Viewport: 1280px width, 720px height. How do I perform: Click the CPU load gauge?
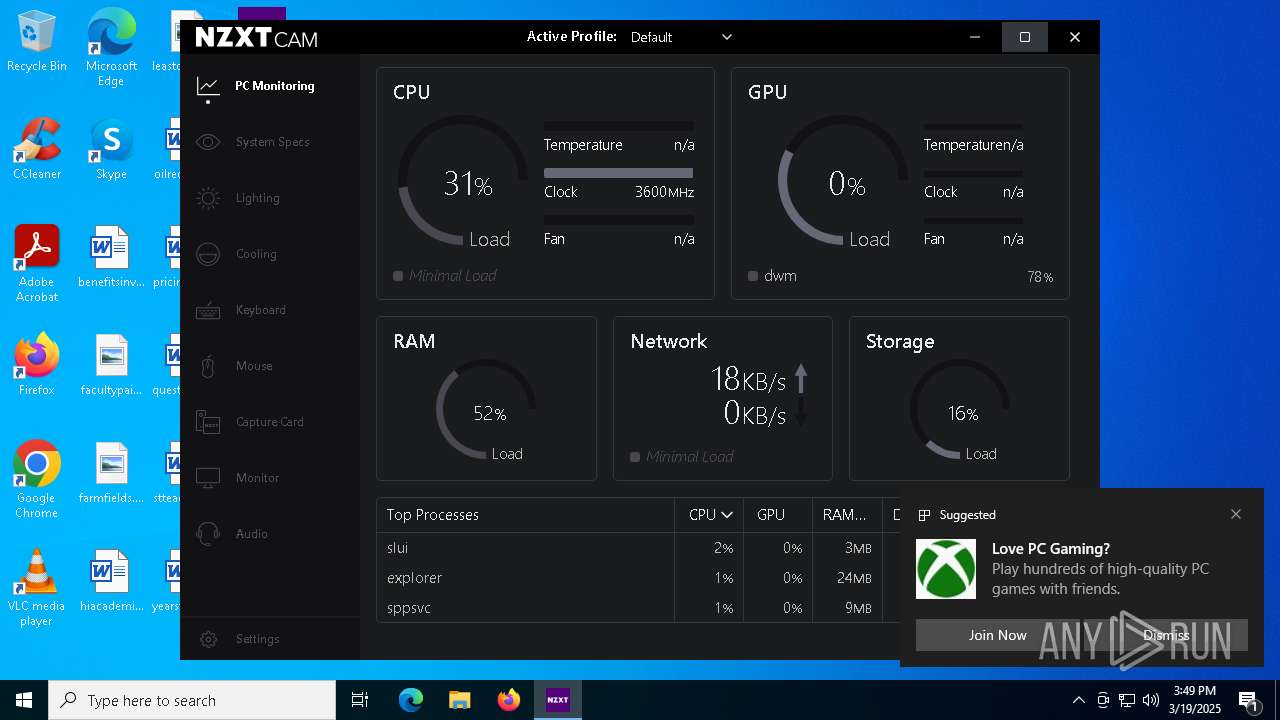point(463,180)
